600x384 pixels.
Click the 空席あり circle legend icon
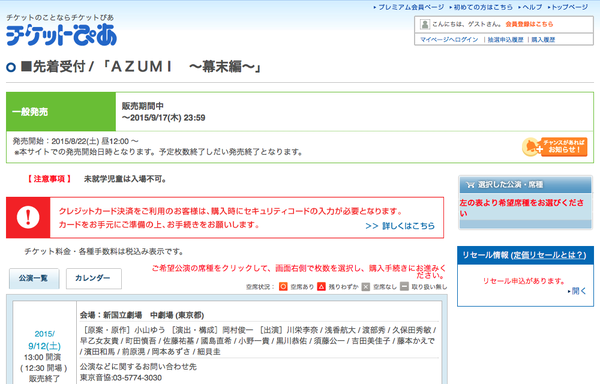pos(283,286)
